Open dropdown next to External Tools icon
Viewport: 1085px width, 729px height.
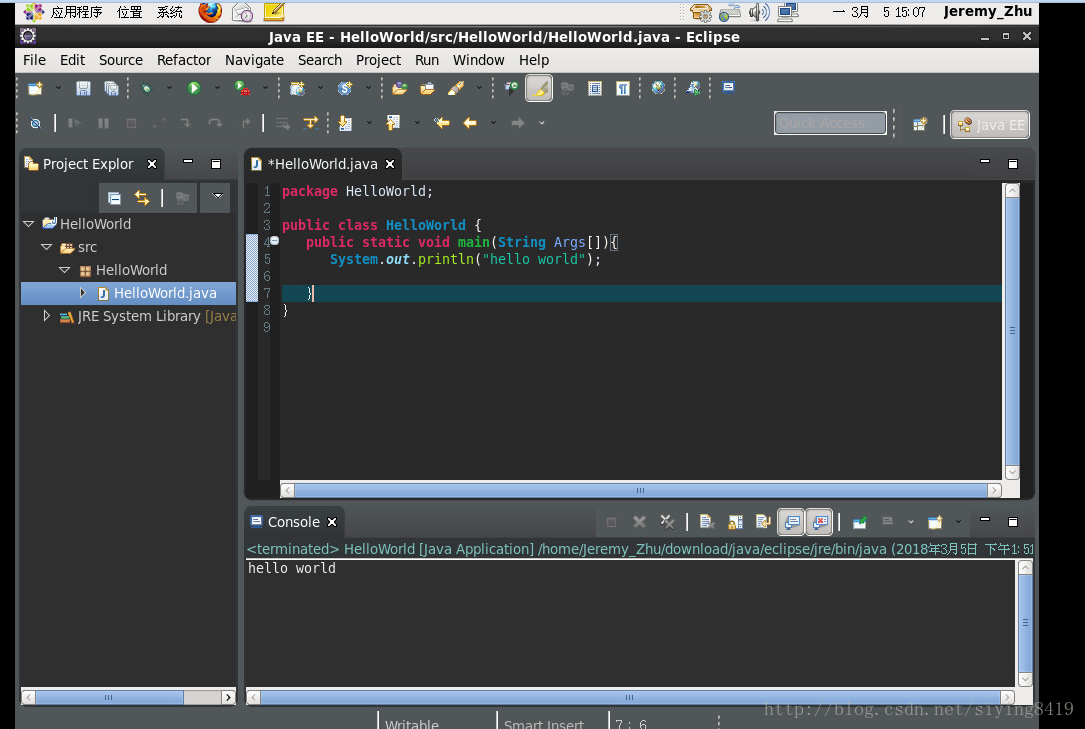point(265,88)
